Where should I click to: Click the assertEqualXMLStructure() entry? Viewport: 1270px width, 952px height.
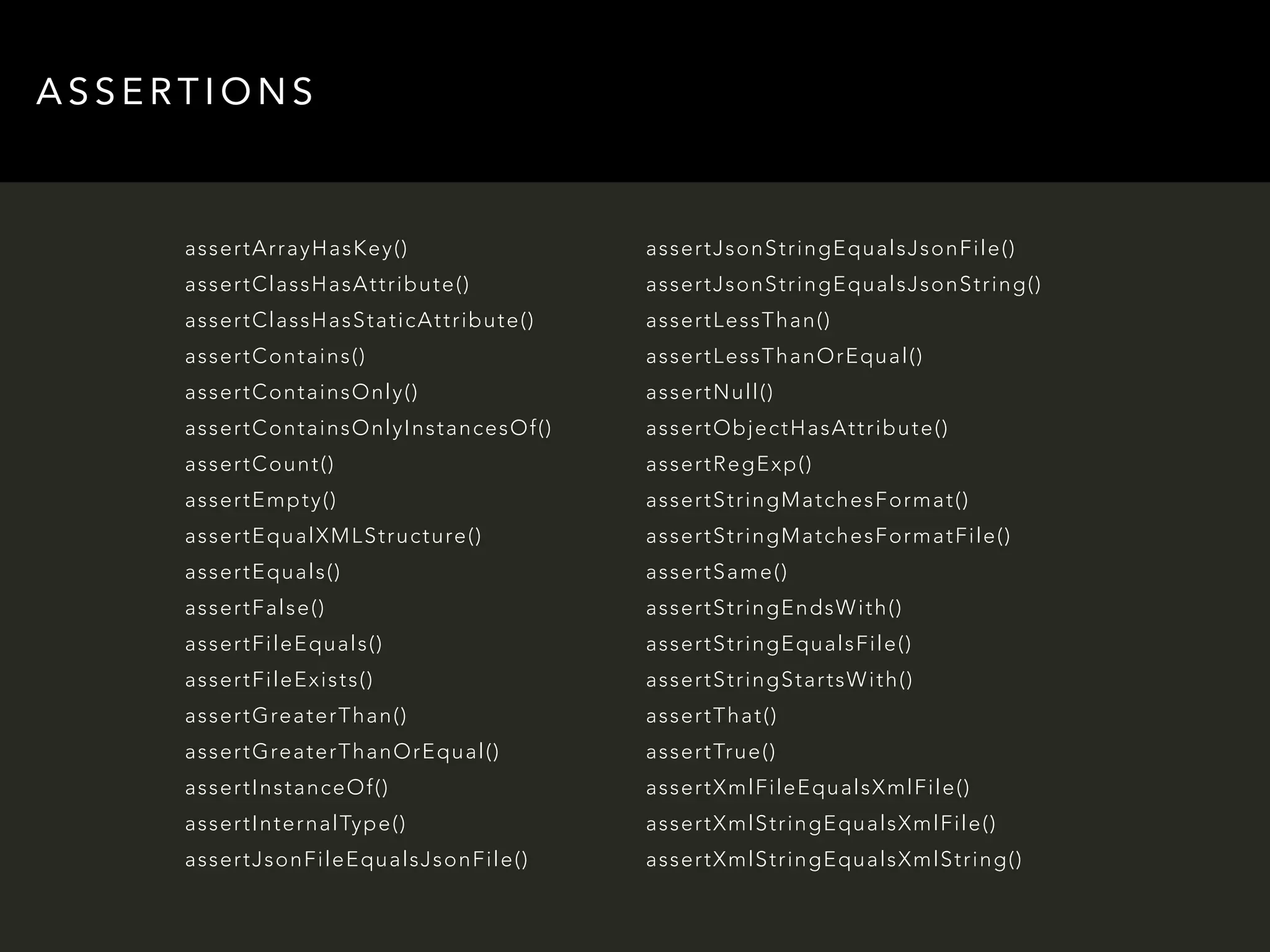coord(333,536)
